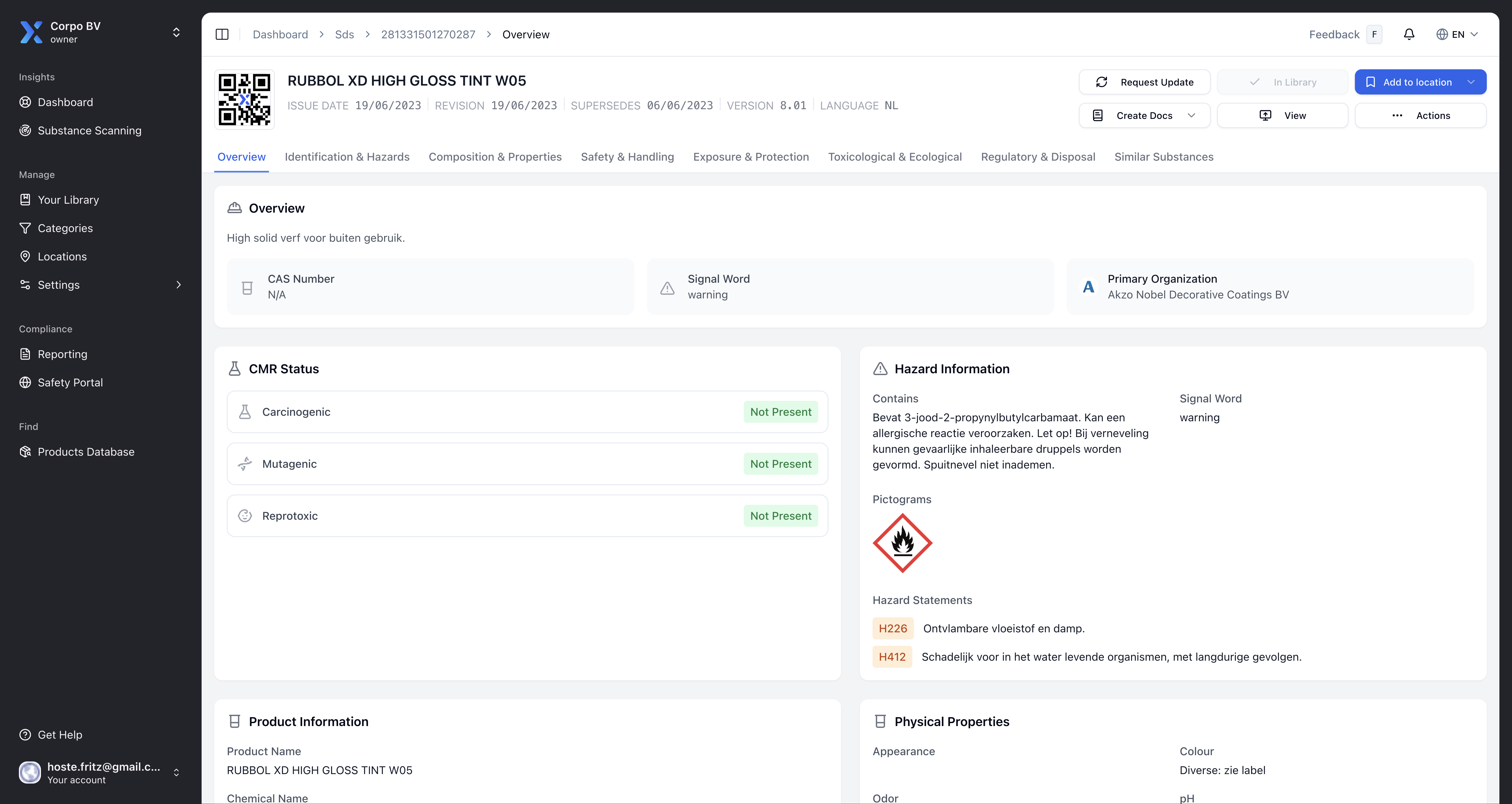The height and width of the screenshot is (804, 1512).
Task: Open the Actions menu button
Action: pyautogui.click(x=1420, y=115)
